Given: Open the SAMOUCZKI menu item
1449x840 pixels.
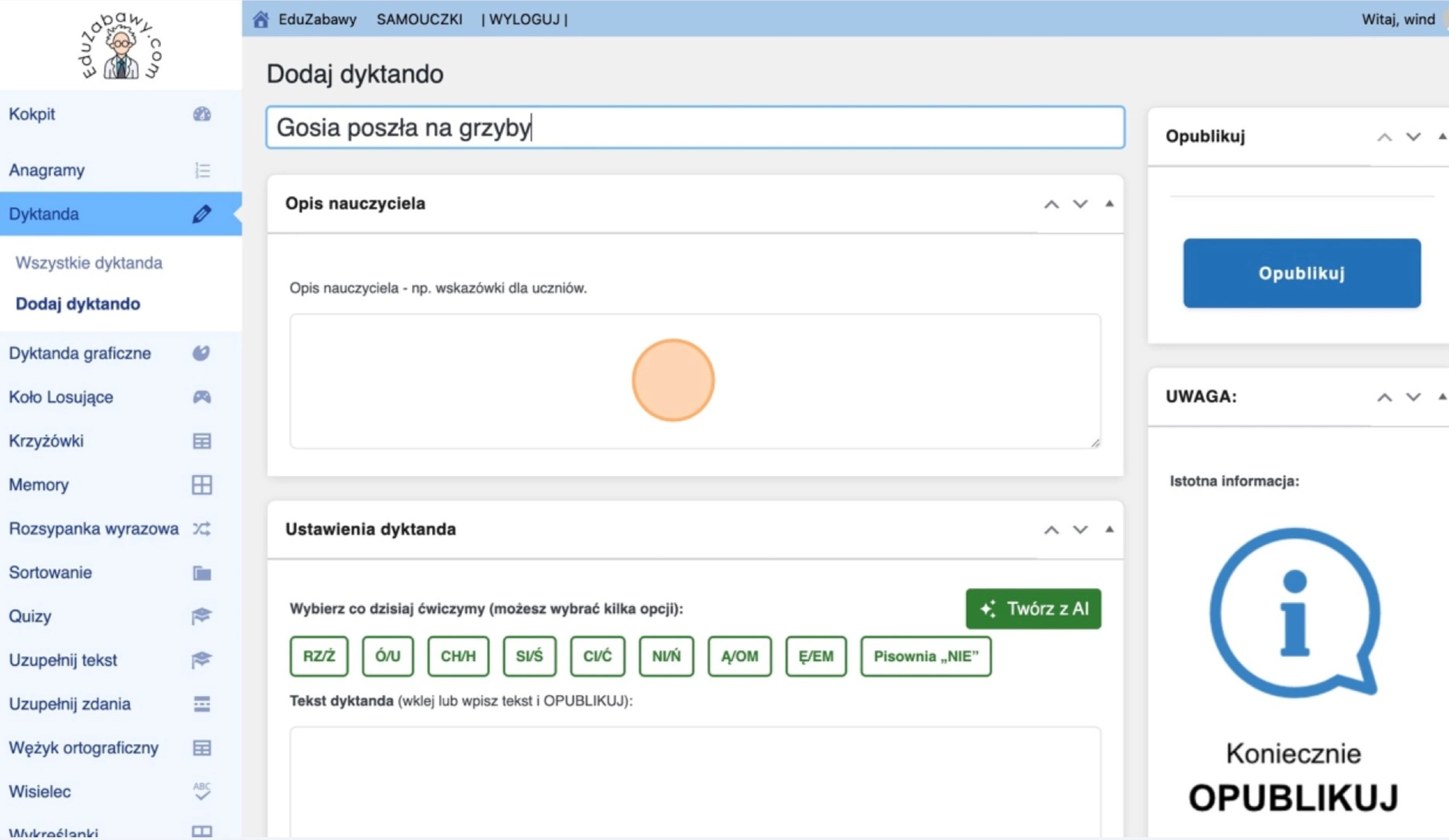Looking at the screenshot, I should (x=419, y=19).
